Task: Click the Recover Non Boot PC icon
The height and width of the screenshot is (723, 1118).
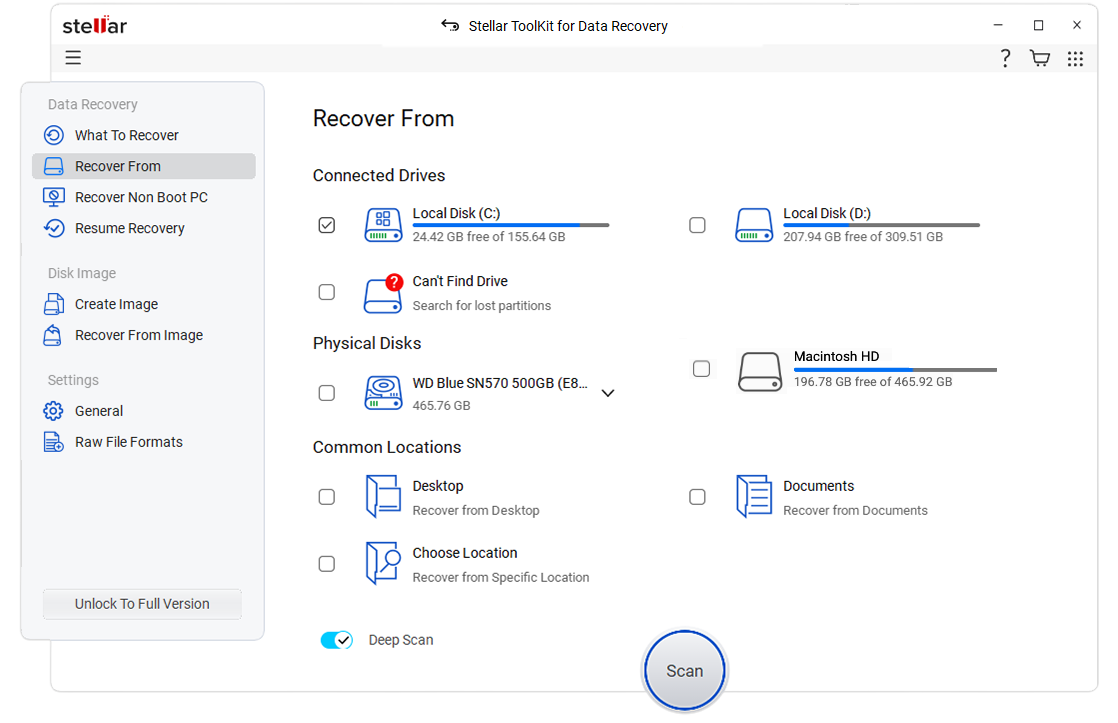Action: [54, 197]
